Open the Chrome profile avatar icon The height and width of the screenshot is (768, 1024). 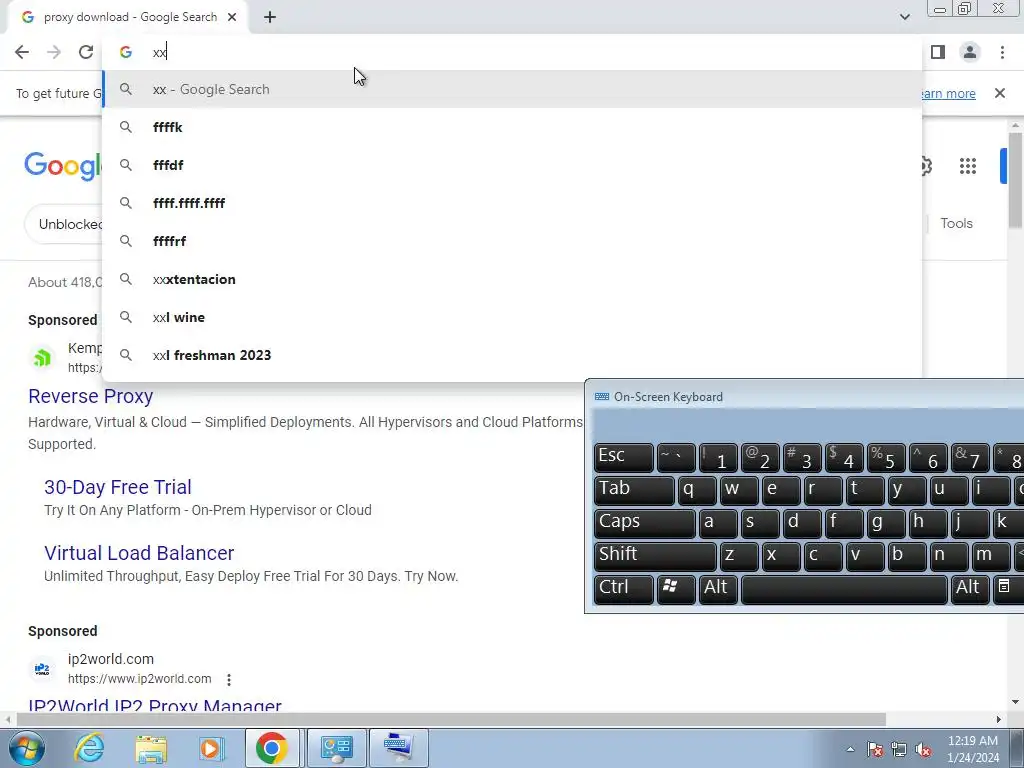(x=970, y=52)
